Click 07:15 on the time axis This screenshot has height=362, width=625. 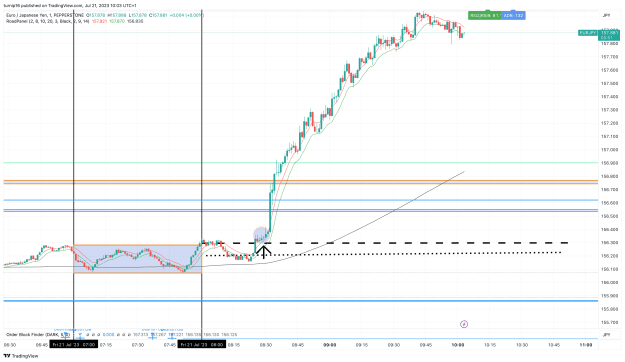point(106,345)
